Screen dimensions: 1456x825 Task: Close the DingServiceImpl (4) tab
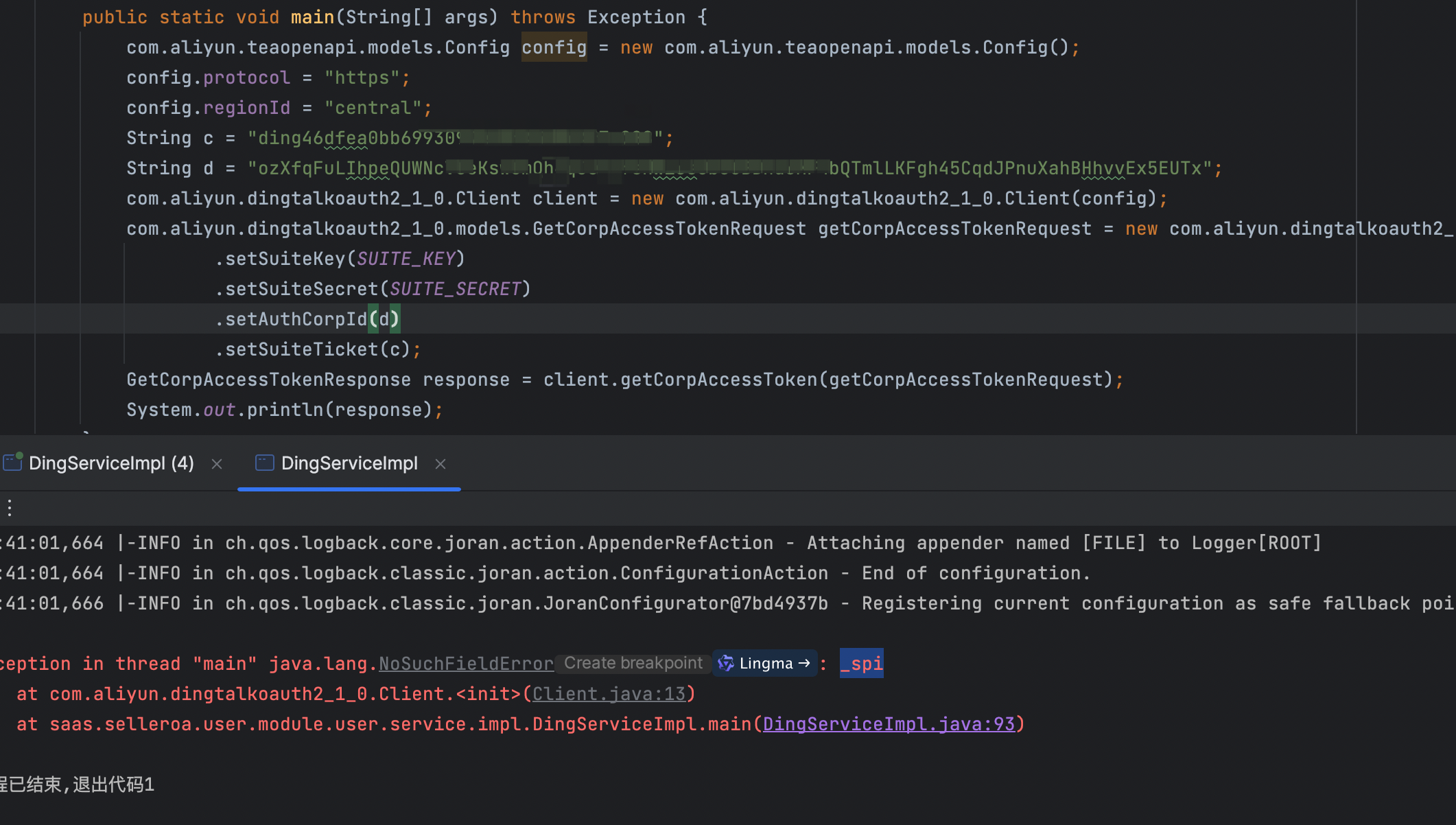(217, 465)
